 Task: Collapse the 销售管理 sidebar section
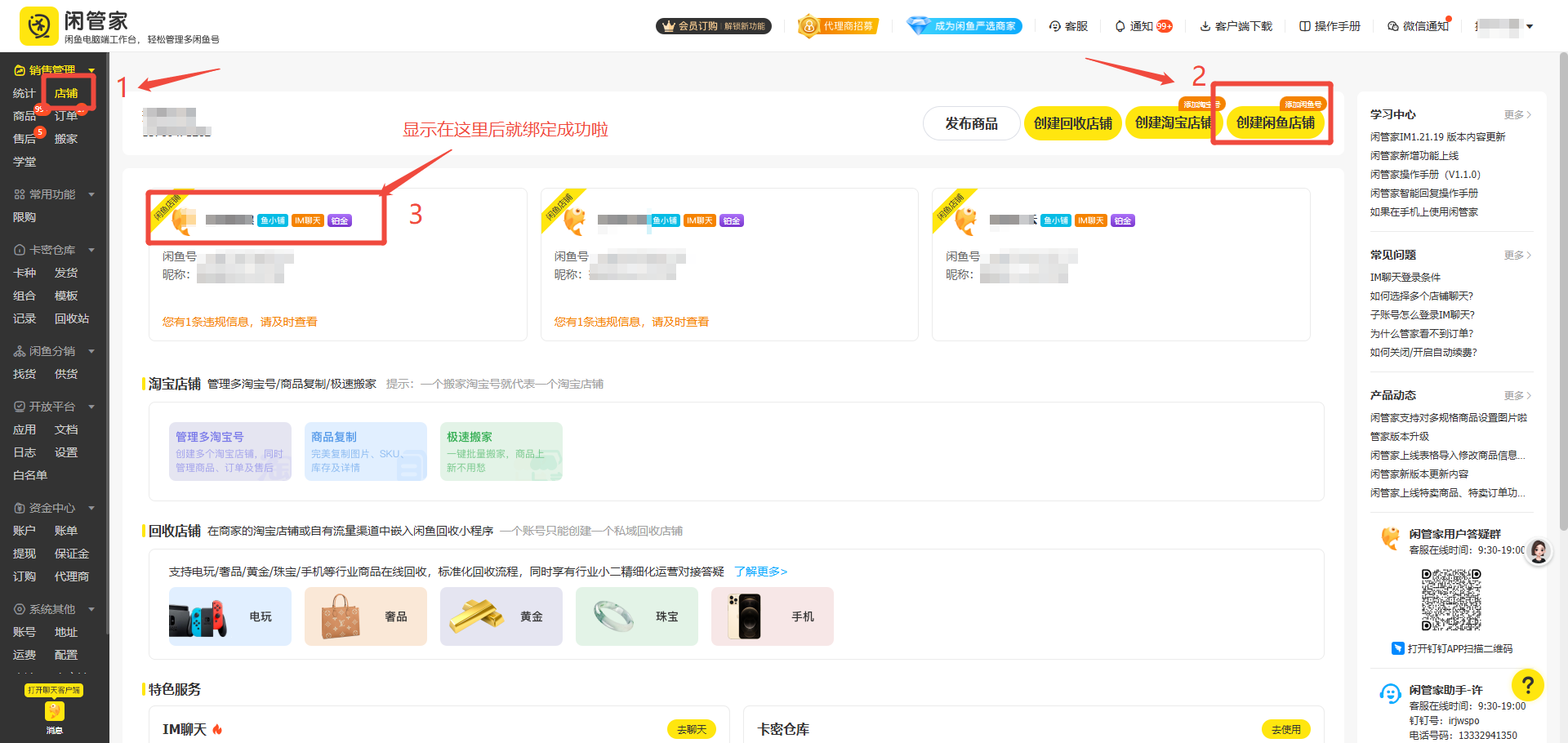(91, 69)
